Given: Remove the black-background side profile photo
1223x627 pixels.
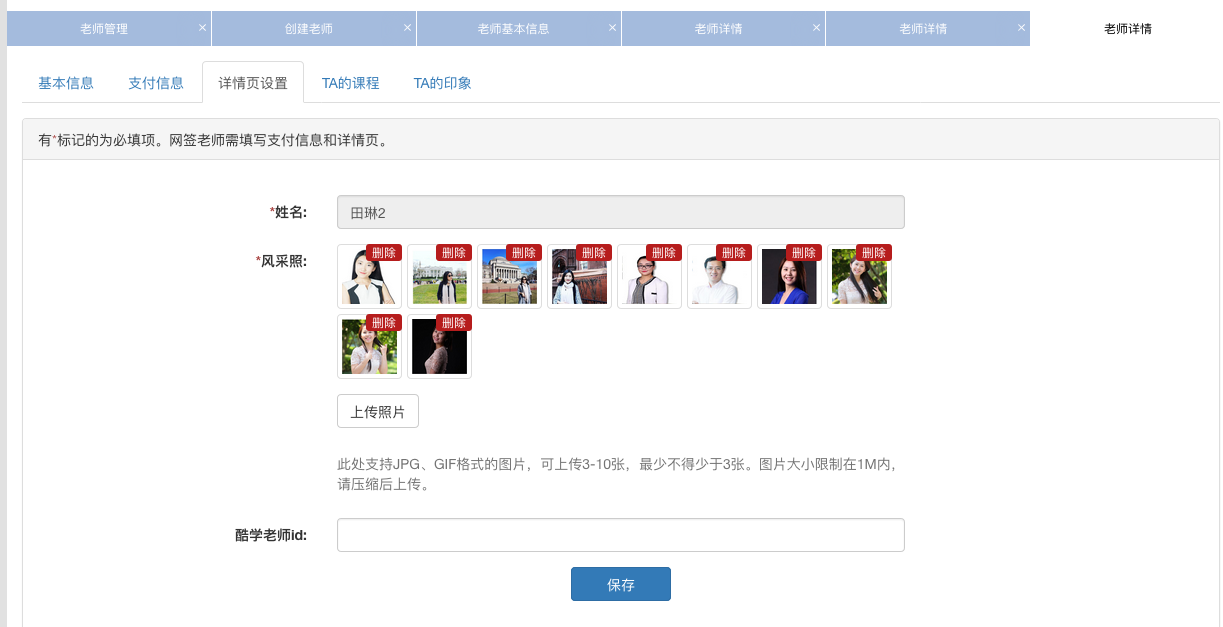Looking at the screenshot, I should tap(454, 323).
